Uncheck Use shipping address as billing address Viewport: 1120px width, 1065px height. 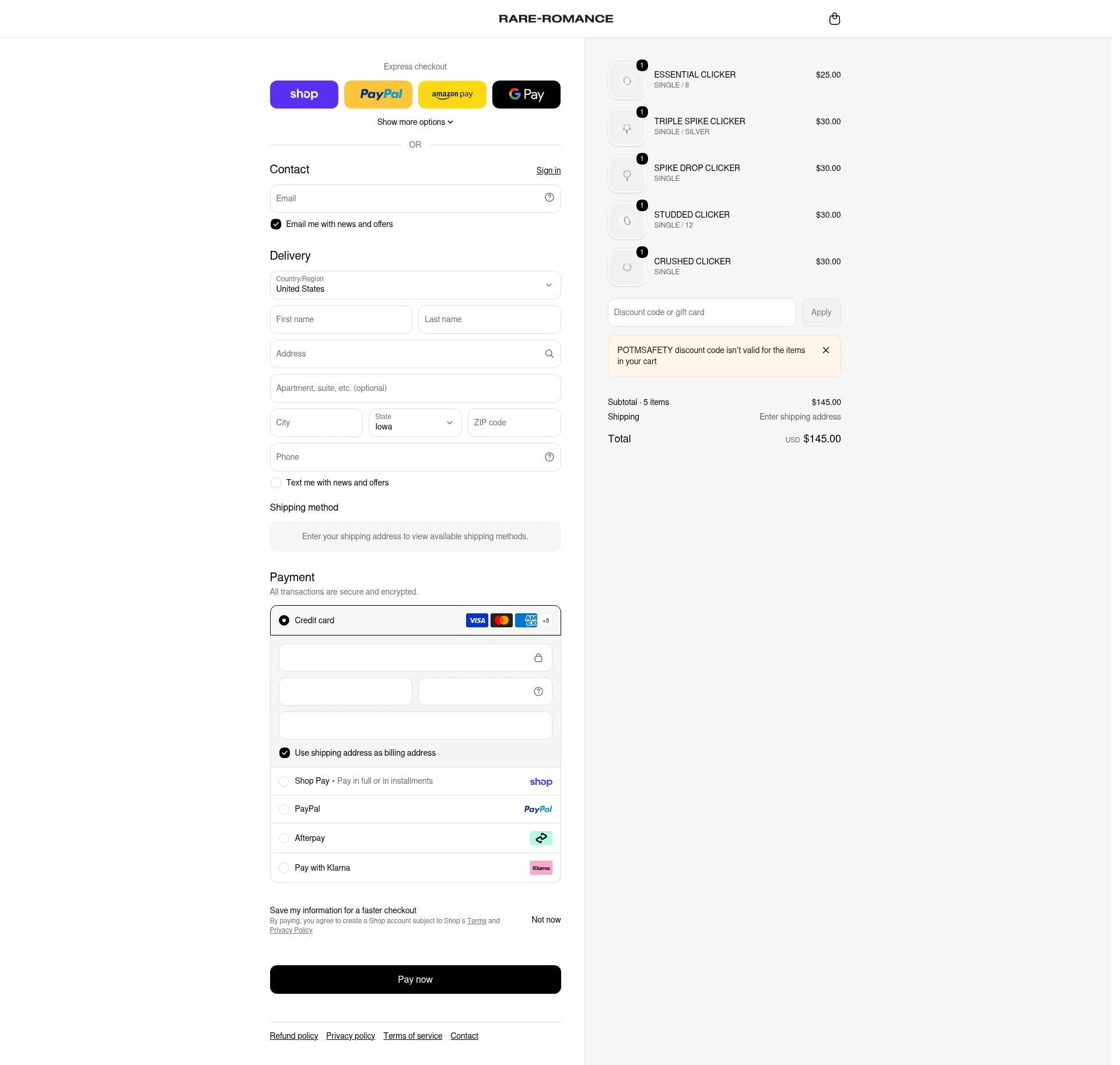(285, 753)
